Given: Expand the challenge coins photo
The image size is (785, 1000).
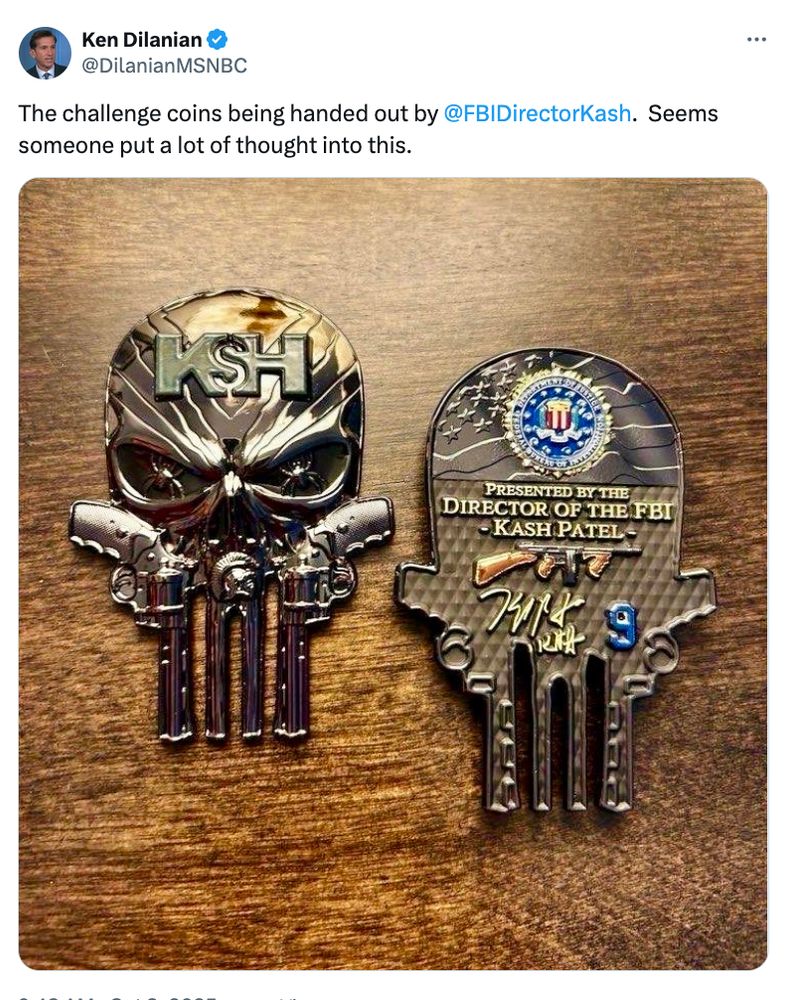Looking at the screenshot, I should [x=393, y=573].
